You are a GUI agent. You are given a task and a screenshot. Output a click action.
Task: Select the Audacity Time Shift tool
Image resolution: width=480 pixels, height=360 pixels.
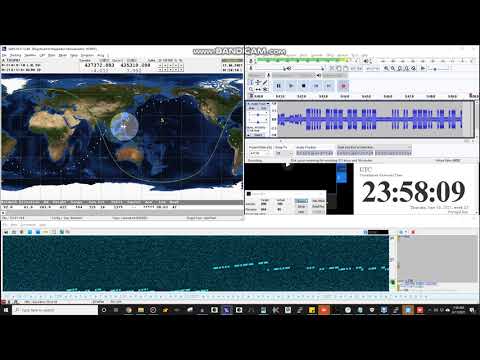(x=258, y=89)
